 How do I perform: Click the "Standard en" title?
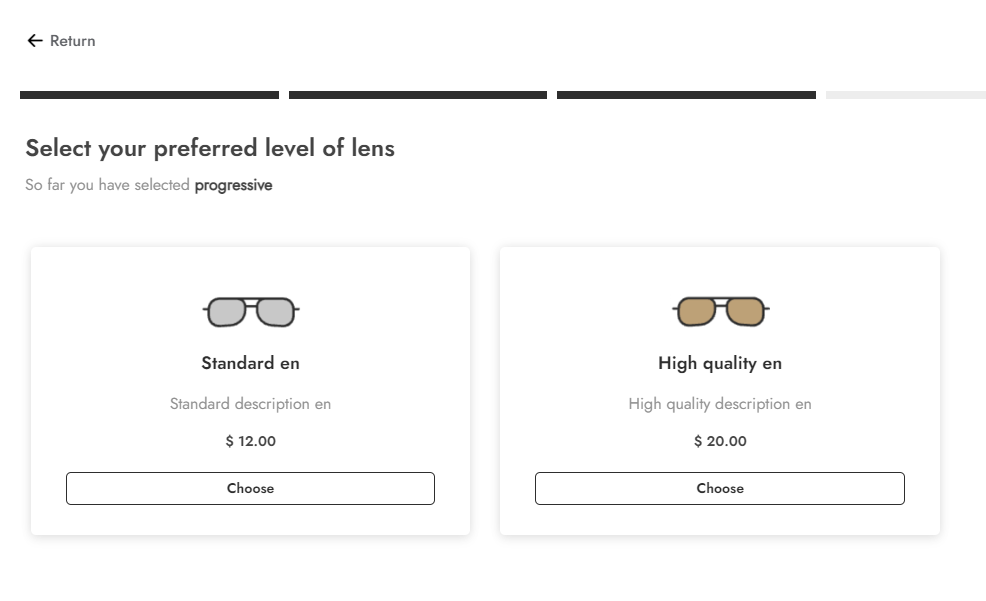point(251,363)
